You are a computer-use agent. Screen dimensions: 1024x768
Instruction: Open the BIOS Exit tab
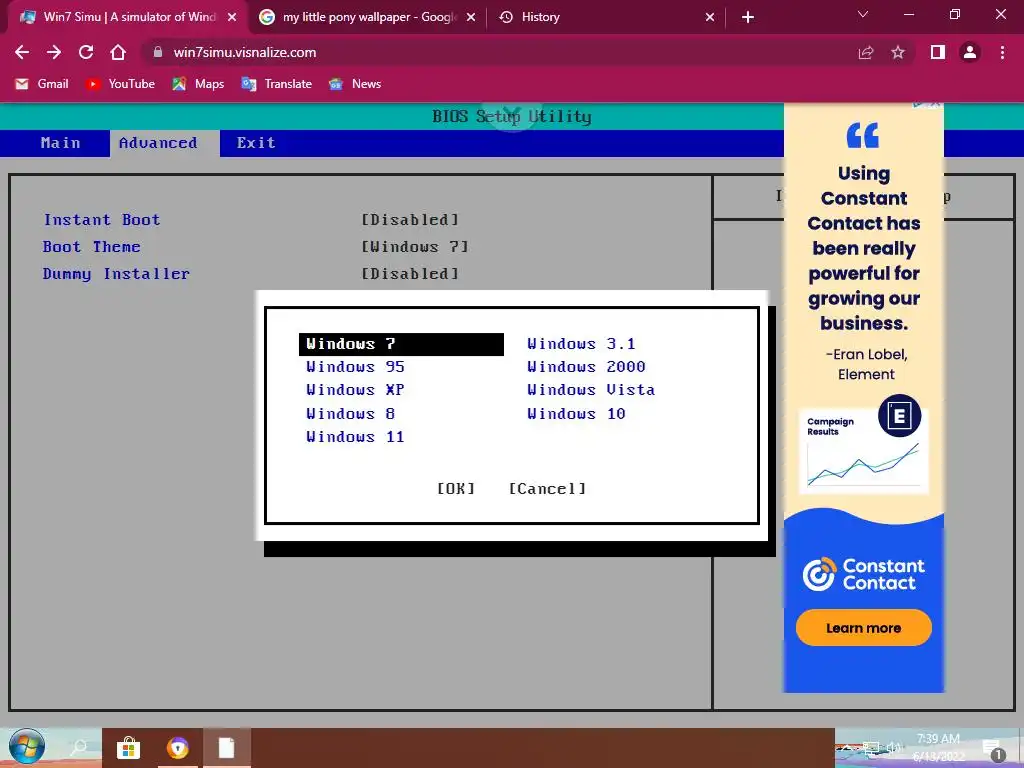[x=255, y=143]
